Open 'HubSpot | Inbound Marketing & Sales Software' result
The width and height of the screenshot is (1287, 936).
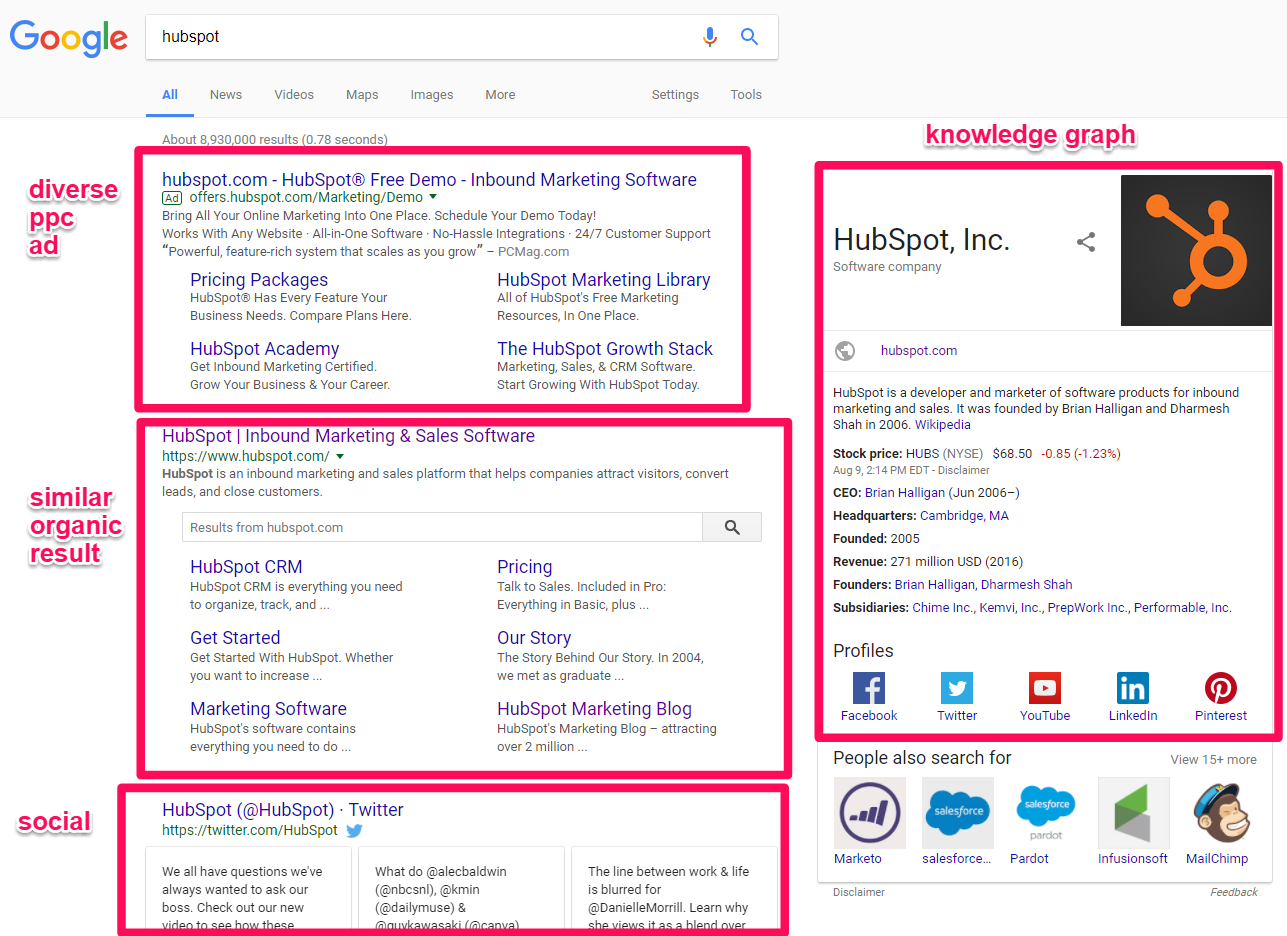pos(348,436)
